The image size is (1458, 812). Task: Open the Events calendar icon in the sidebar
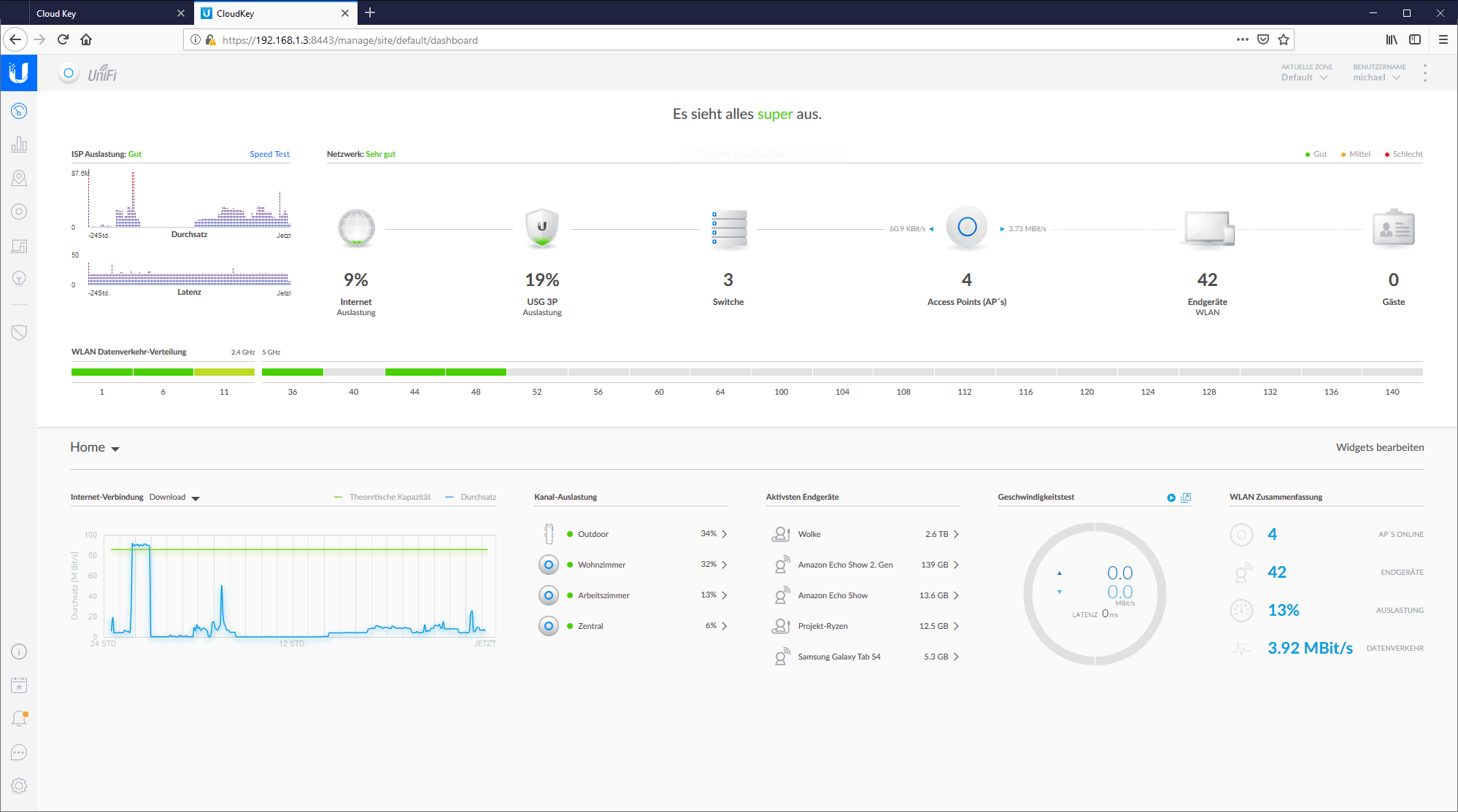tap(19, 684)
